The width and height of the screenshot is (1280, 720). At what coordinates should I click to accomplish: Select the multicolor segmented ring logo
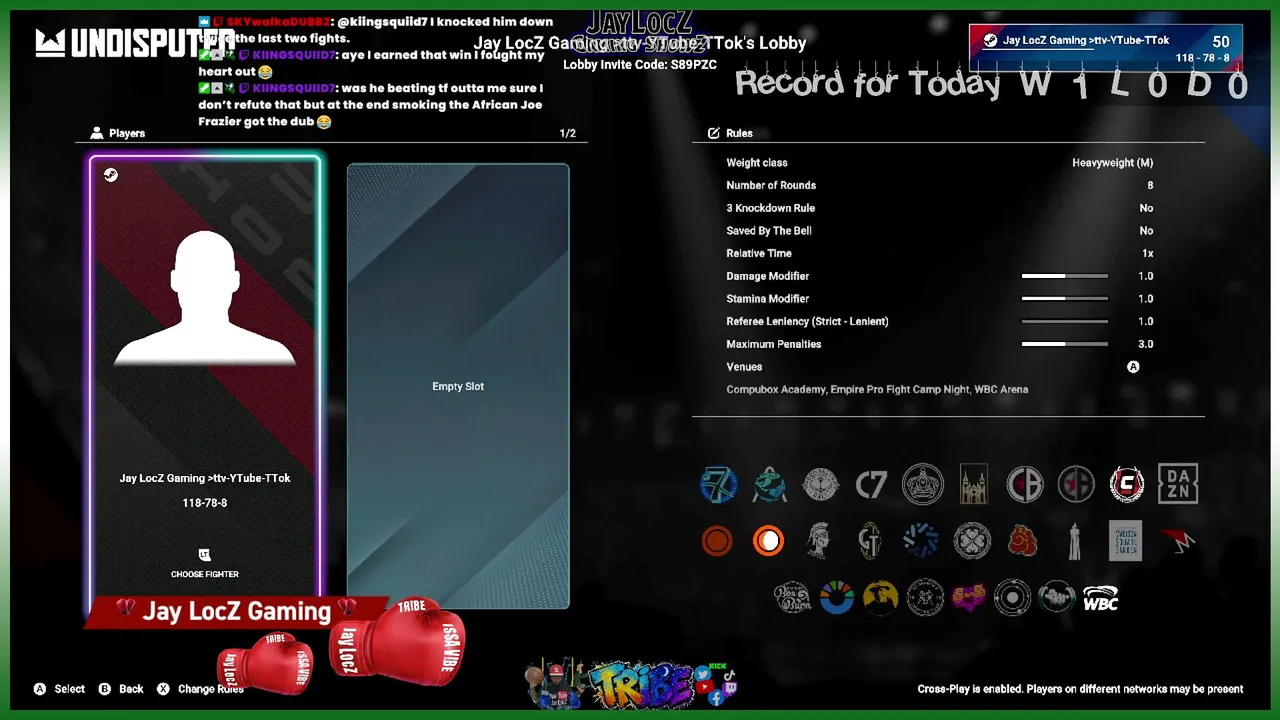click(837, 598)
